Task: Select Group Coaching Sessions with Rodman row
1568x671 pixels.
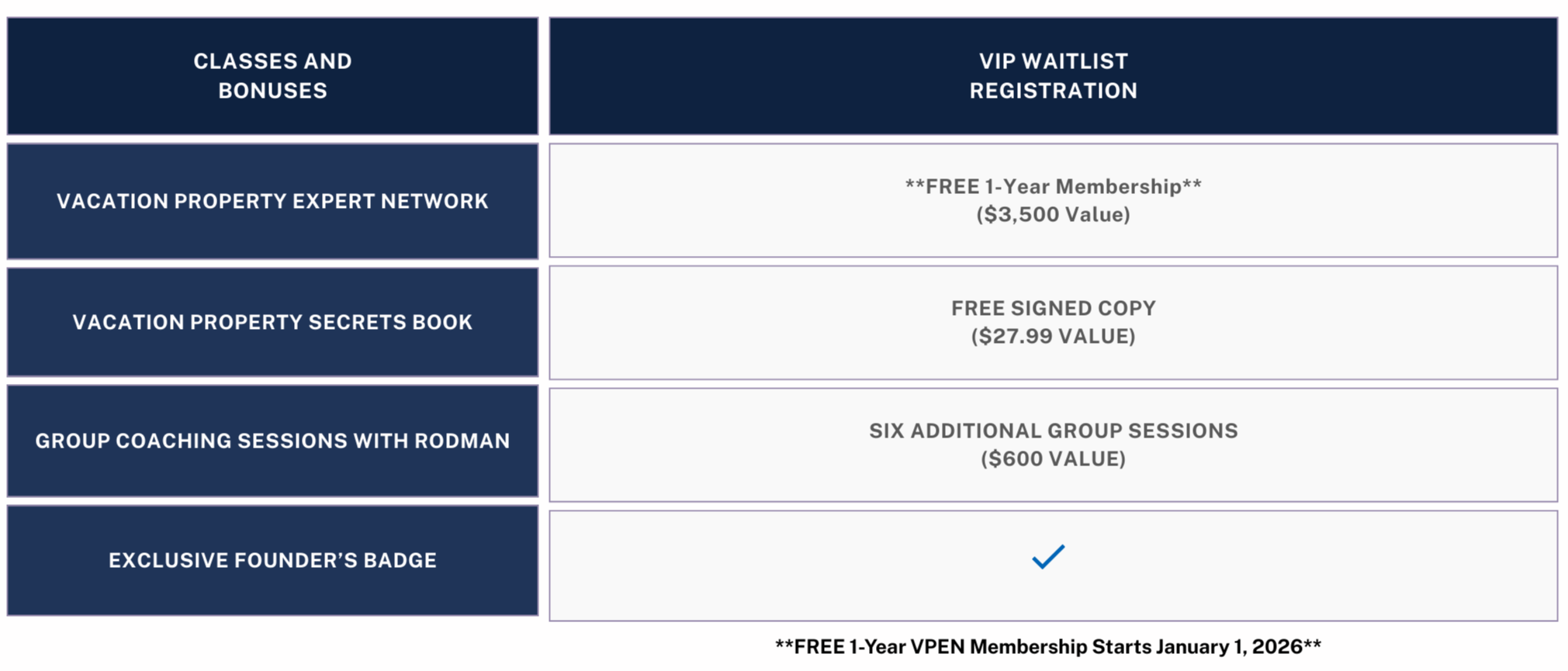Action: pyautogui.click(x=272, y=441)
